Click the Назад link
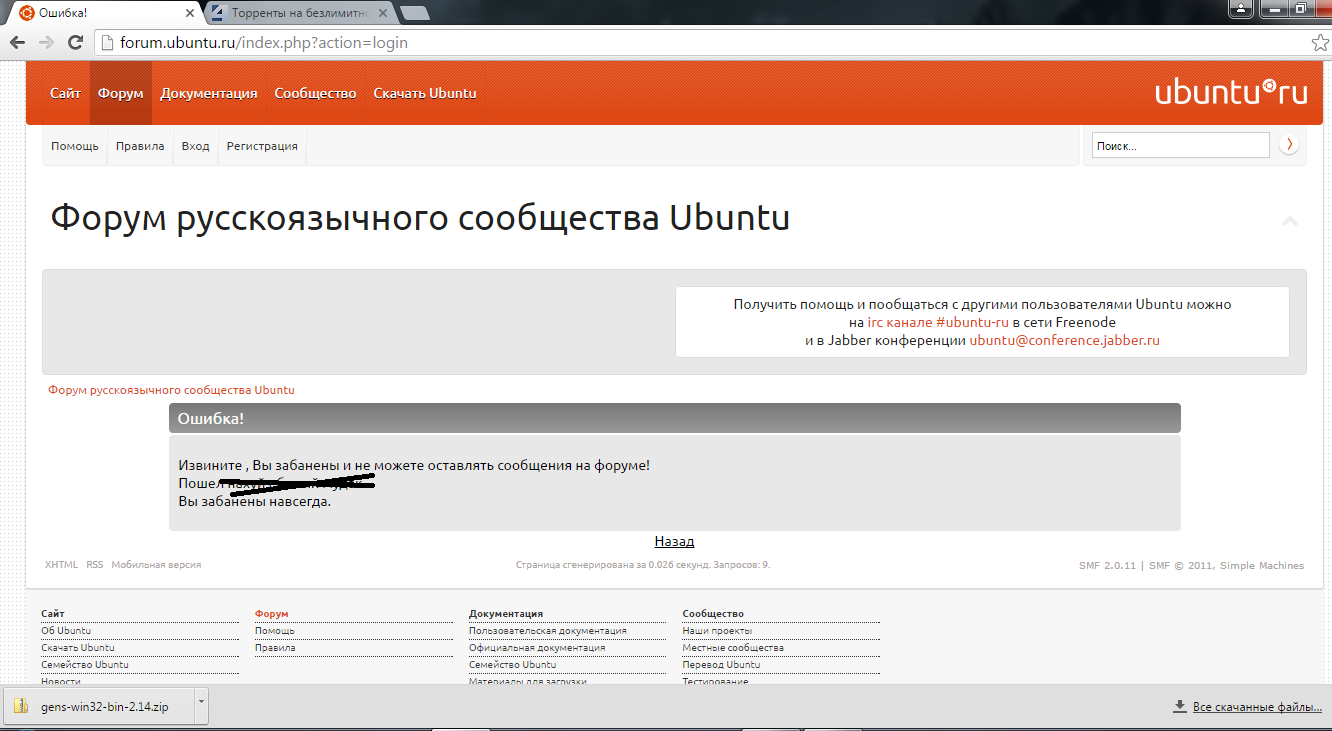Image resolution: width=1332 pixels, height=731 pixels. (674, 541)
